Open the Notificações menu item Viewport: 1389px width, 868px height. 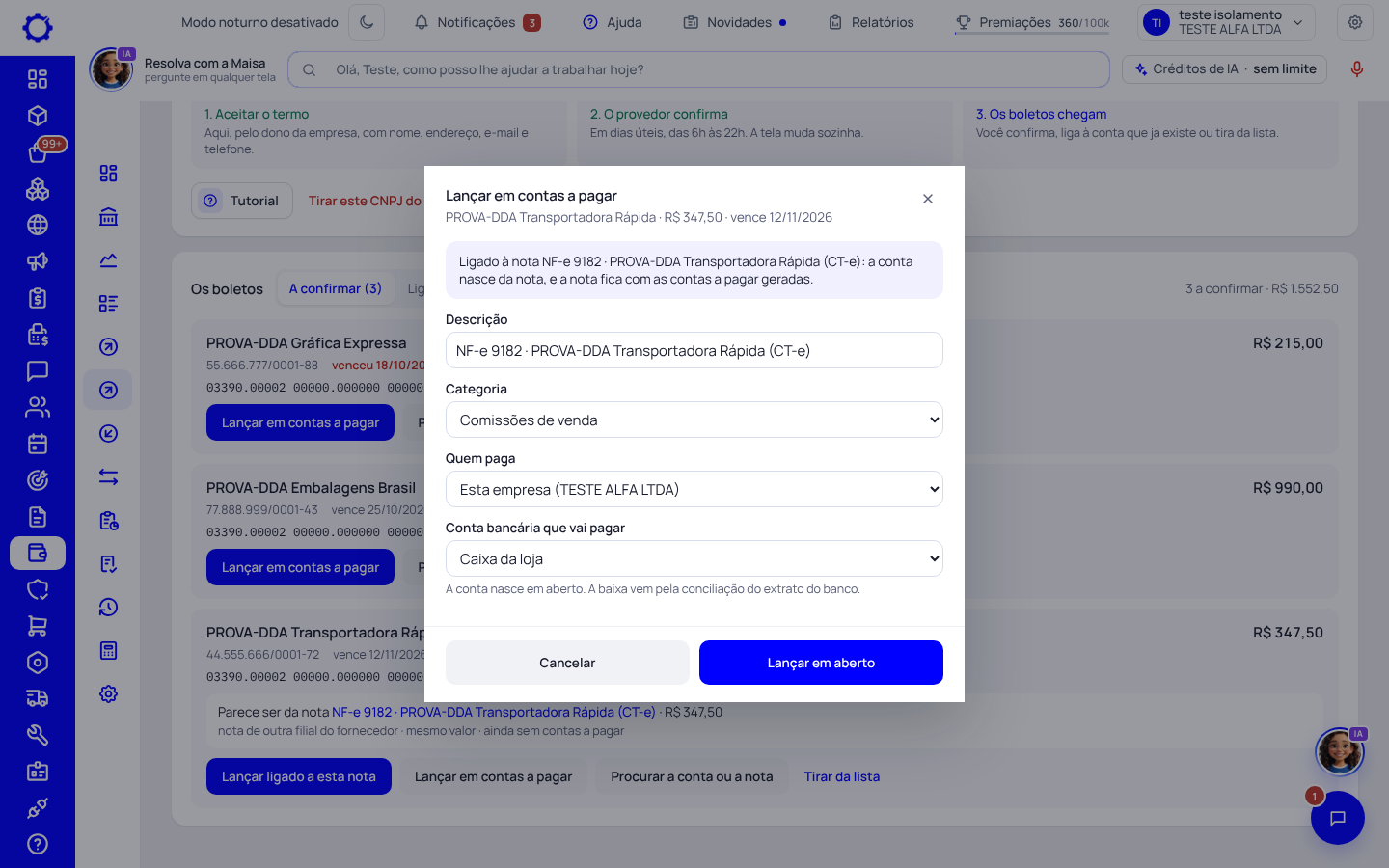[x=477, y=22]
